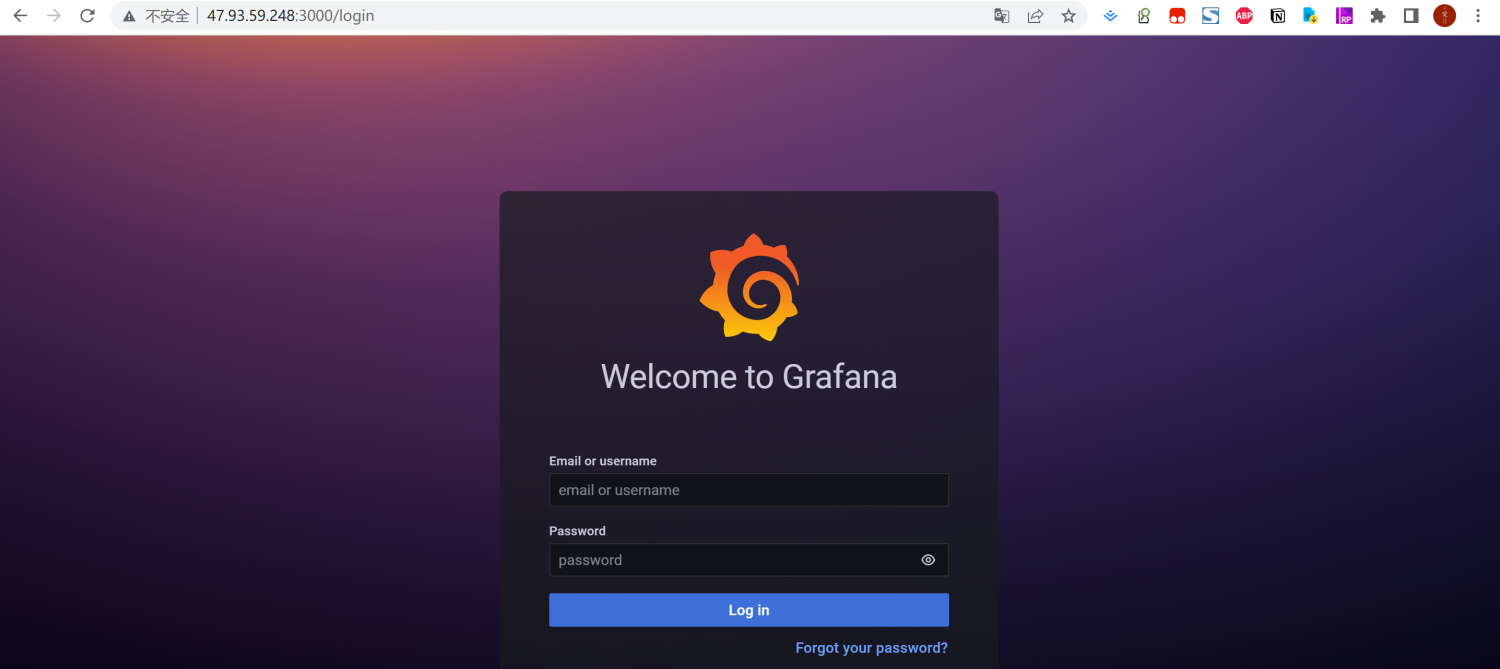1500x669 pixels.
Task: Open the Notion web clipper extension
Action: [x=1277, y=16]
